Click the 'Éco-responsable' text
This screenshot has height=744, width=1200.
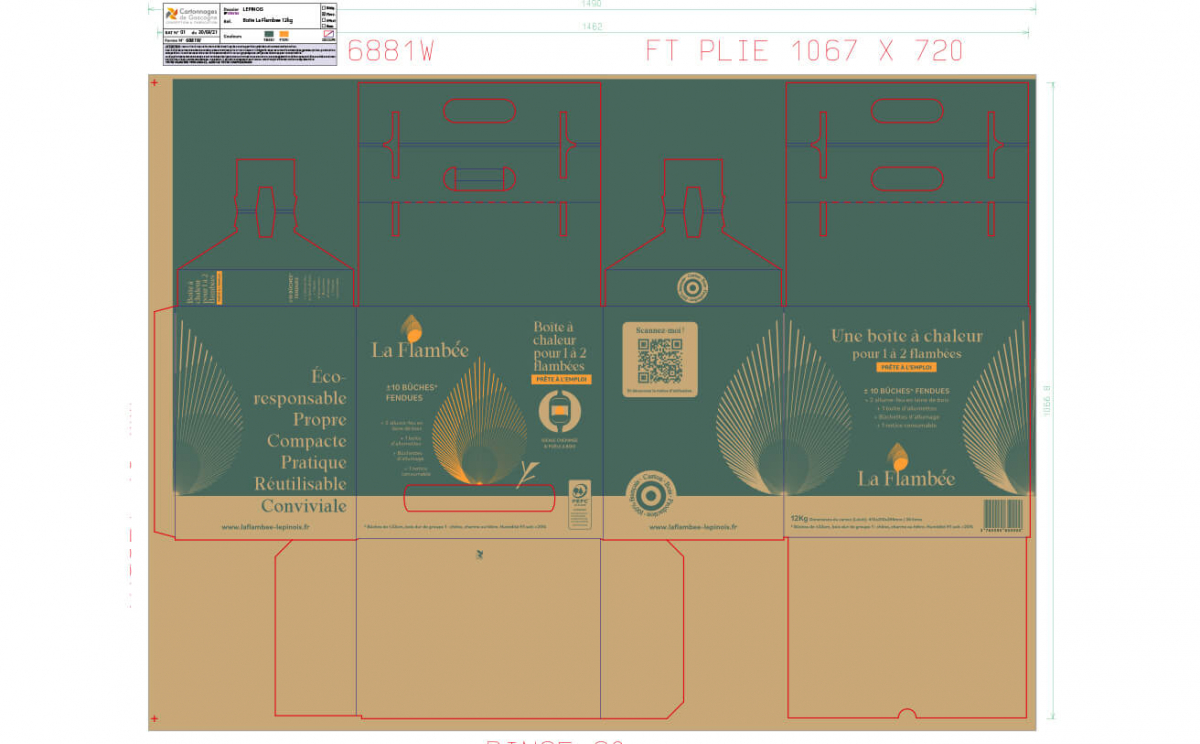click(x=299, y=388)
